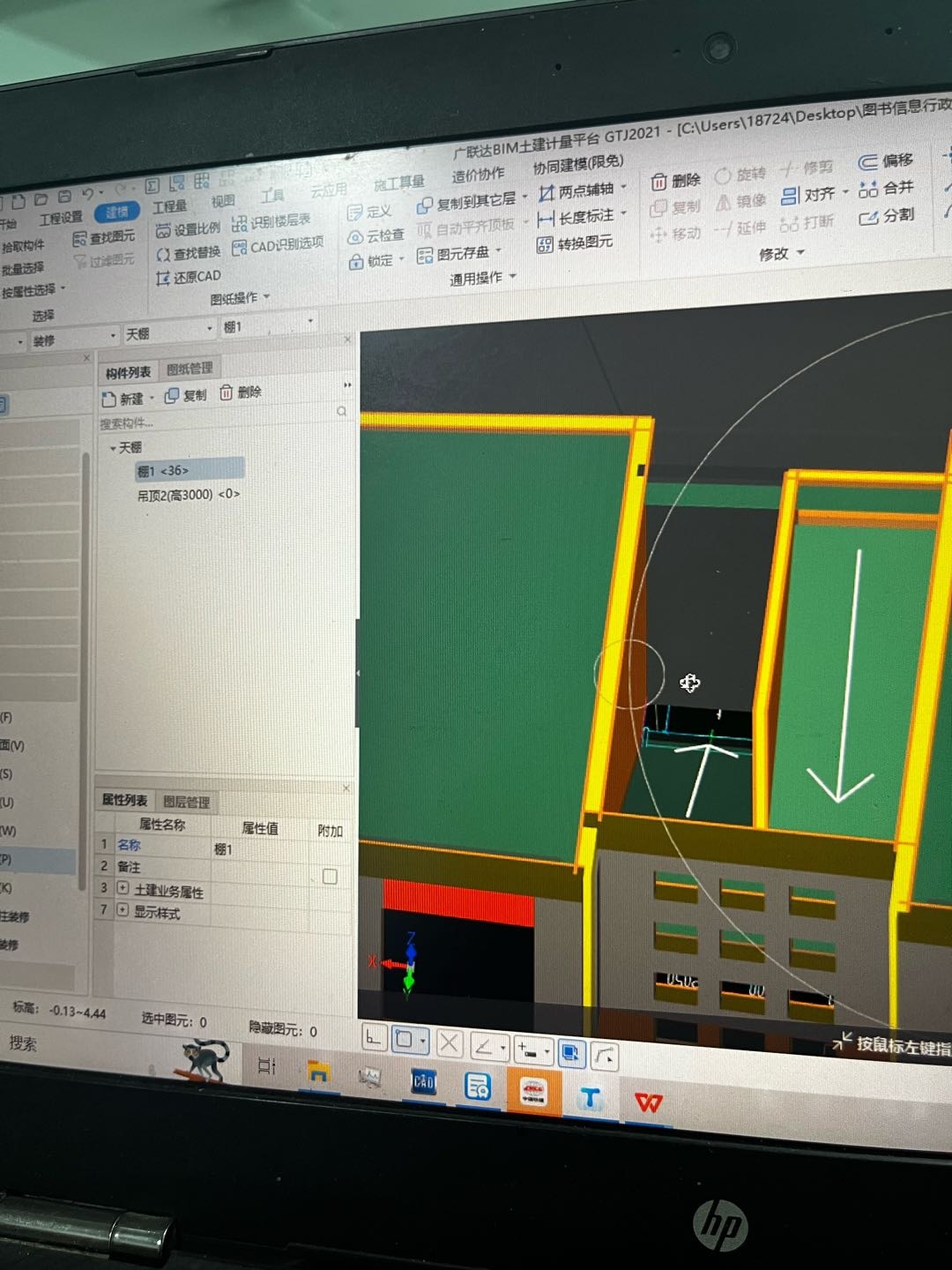Click the 锁定 (Lock) tool

(x=376, y=261)
